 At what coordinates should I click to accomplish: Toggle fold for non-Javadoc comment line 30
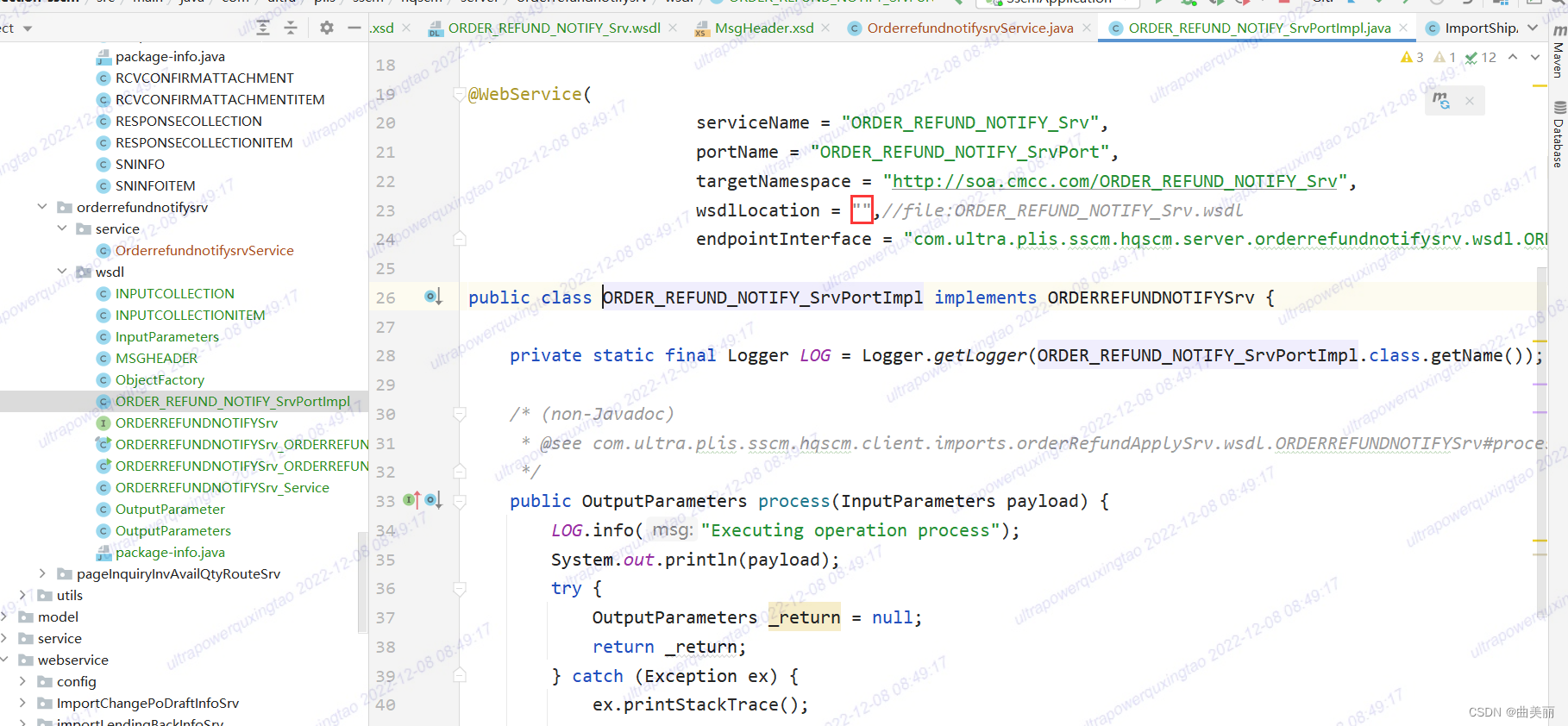pyautogui.click(x=460, y=414)
